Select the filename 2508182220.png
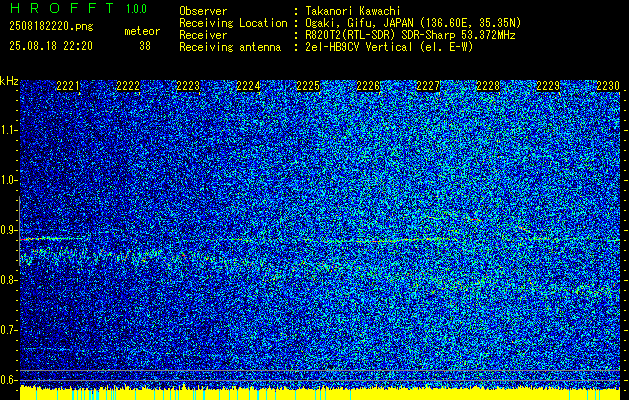Screen dimensions: 629x400 click(x=51, y=27)
